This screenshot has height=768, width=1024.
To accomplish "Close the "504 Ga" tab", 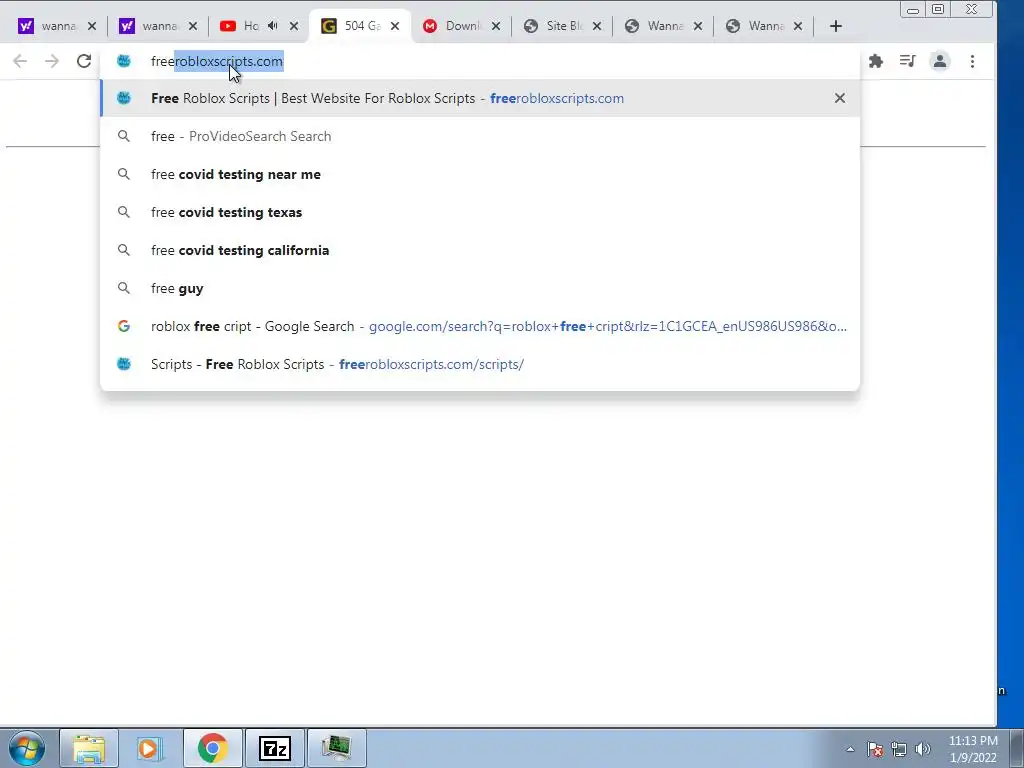I will click(394, 26).
